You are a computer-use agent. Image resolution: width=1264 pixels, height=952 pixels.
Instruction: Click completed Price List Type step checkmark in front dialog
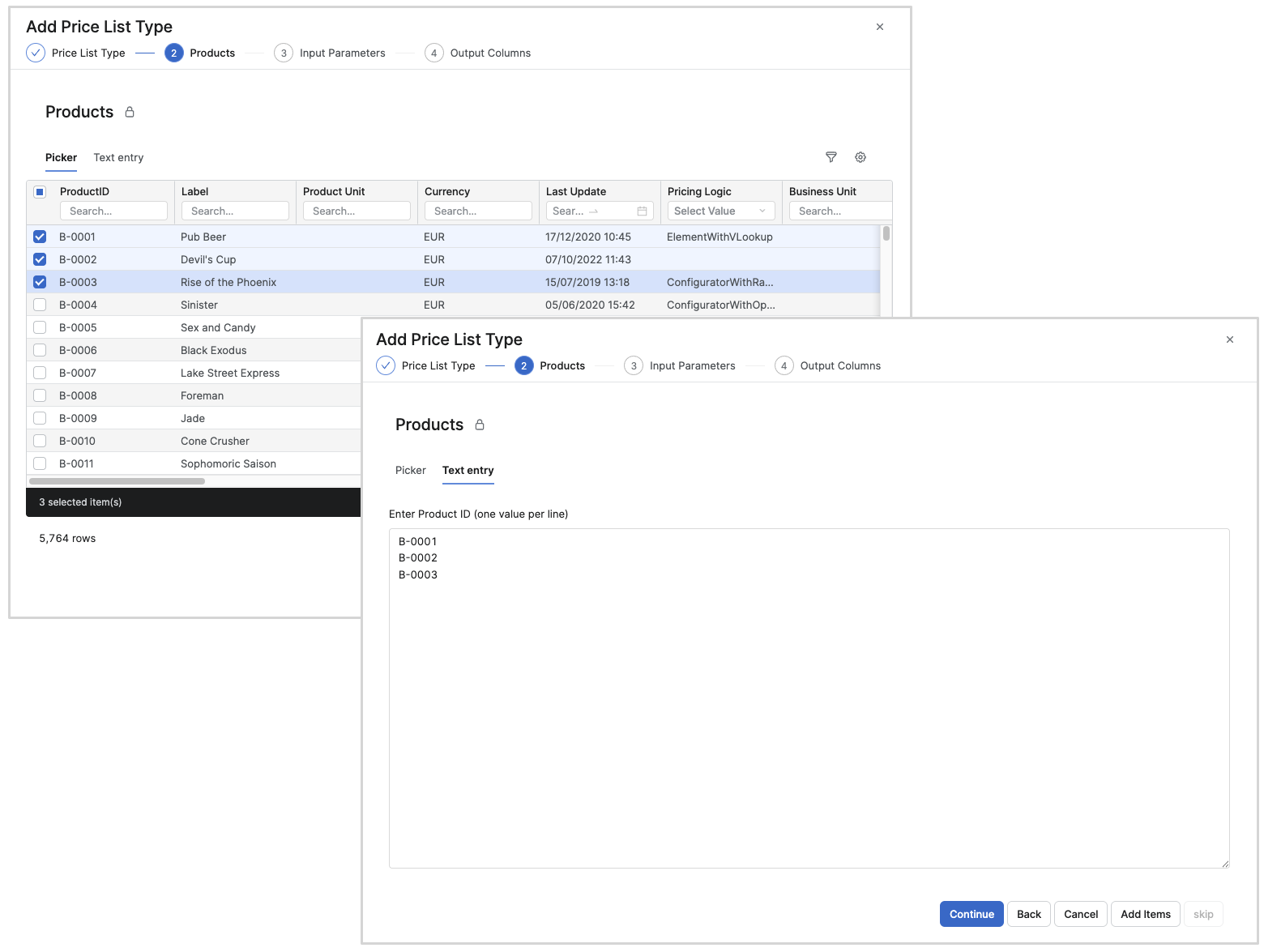tap(386, 365)
